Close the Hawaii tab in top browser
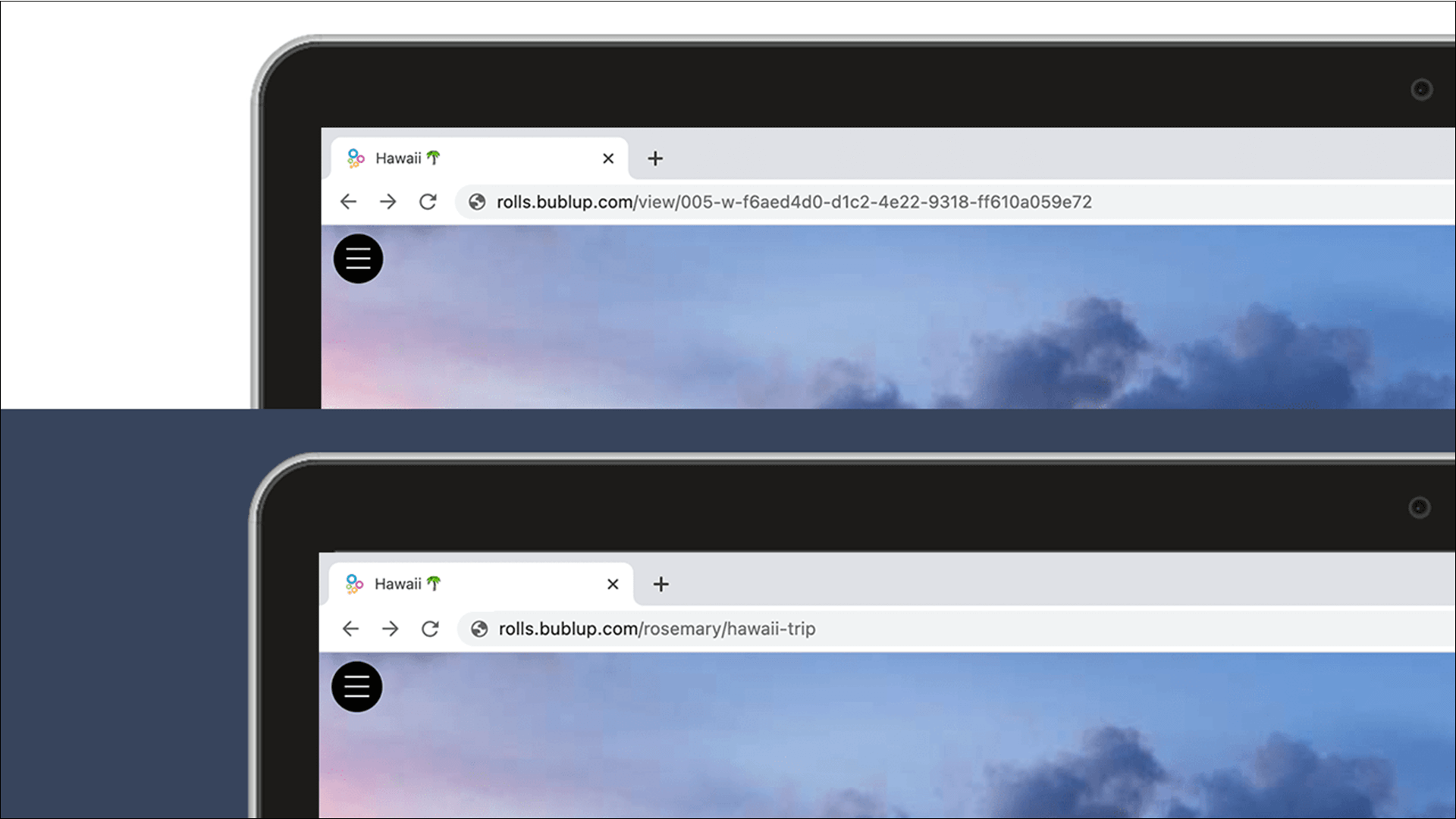 [608, 158]
